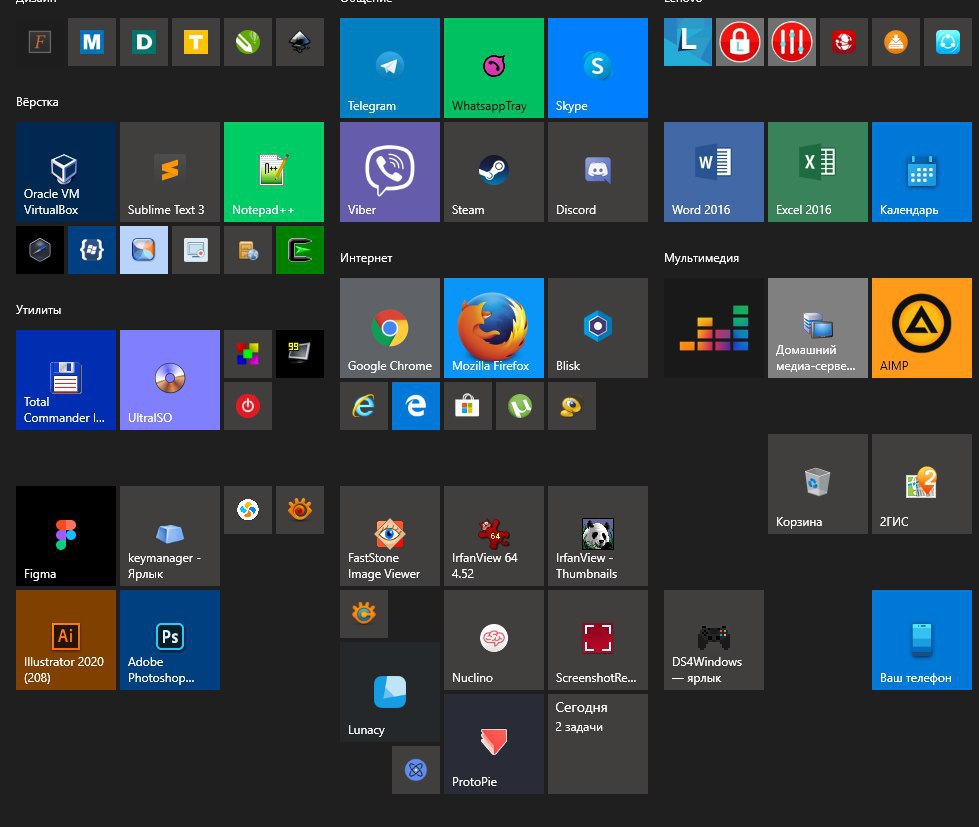Open the Skype tile
The width and height of the screenshot is (979, 827).
click(598, 67)
